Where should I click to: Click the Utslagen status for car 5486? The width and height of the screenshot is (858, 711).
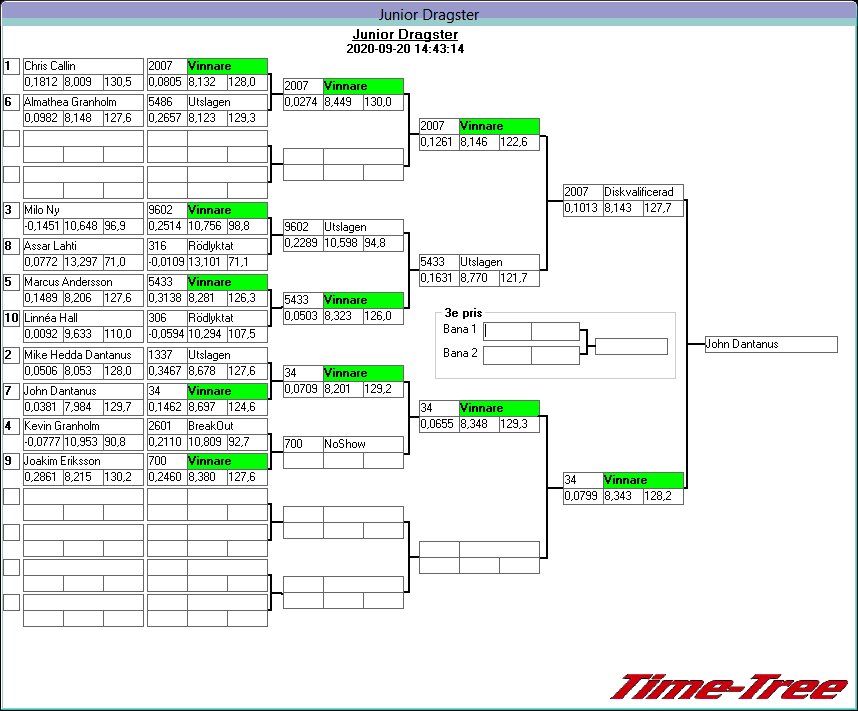[227, 102]
